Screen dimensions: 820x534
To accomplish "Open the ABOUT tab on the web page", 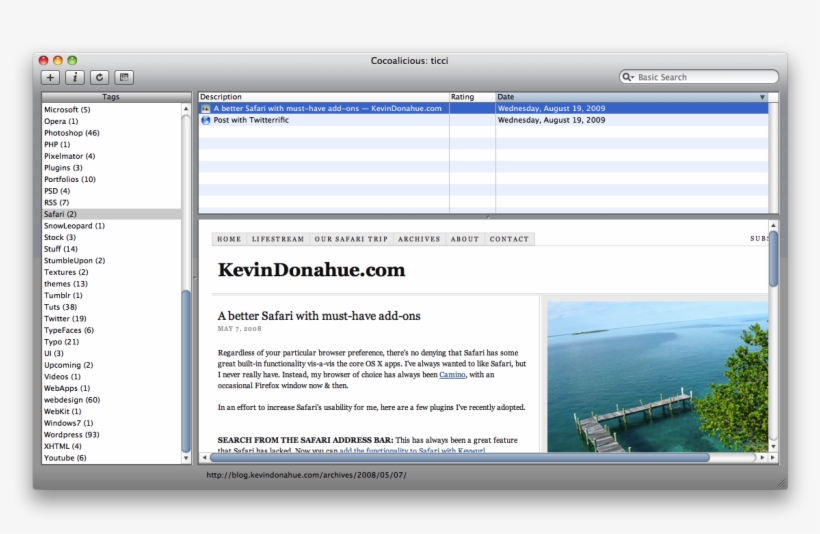I will tap(465, 239).
